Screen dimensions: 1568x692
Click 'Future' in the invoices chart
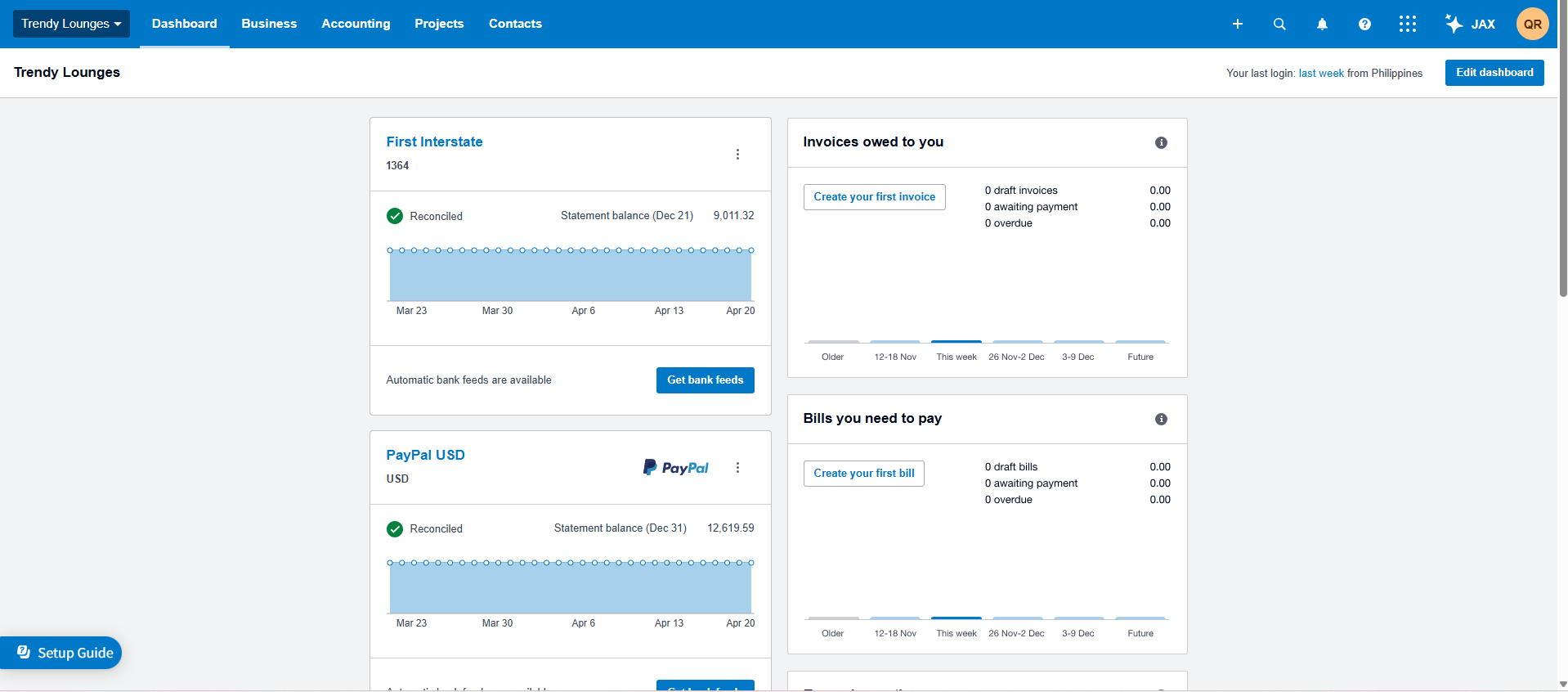coord(1140,357)
